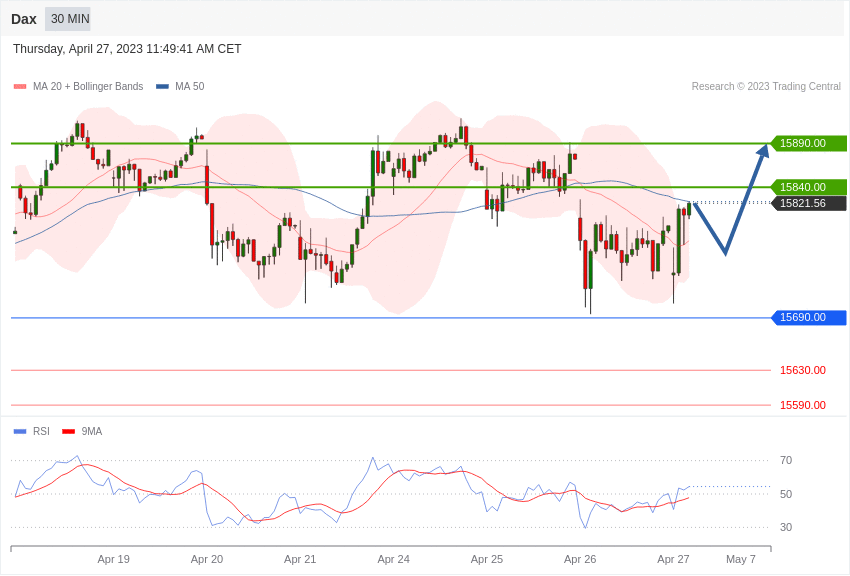Click the 15590.00 support level label

803,405
